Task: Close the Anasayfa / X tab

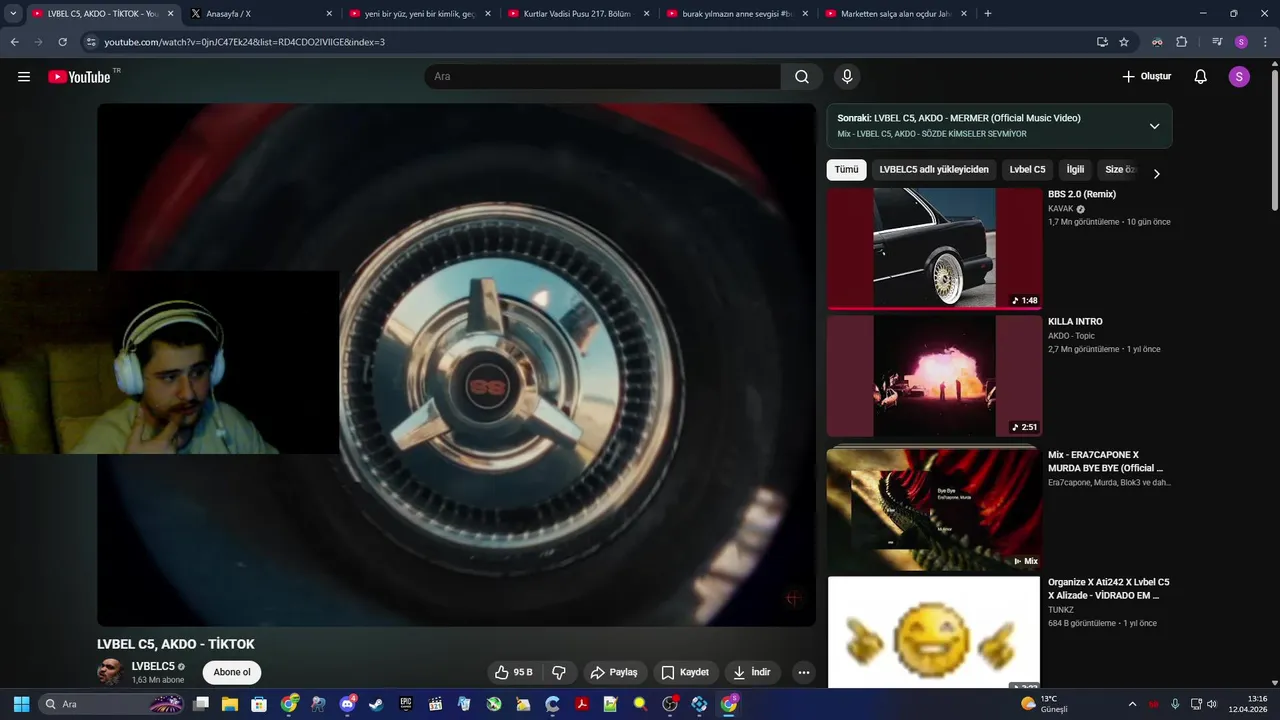Action: [x=329, y=14]
